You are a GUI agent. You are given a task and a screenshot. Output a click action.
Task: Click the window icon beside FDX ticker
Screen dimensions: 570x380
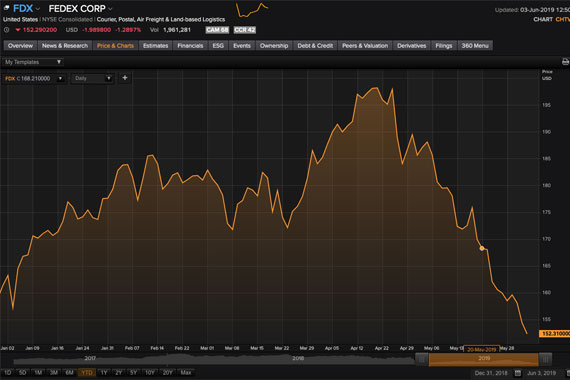(x=7, y=8)
